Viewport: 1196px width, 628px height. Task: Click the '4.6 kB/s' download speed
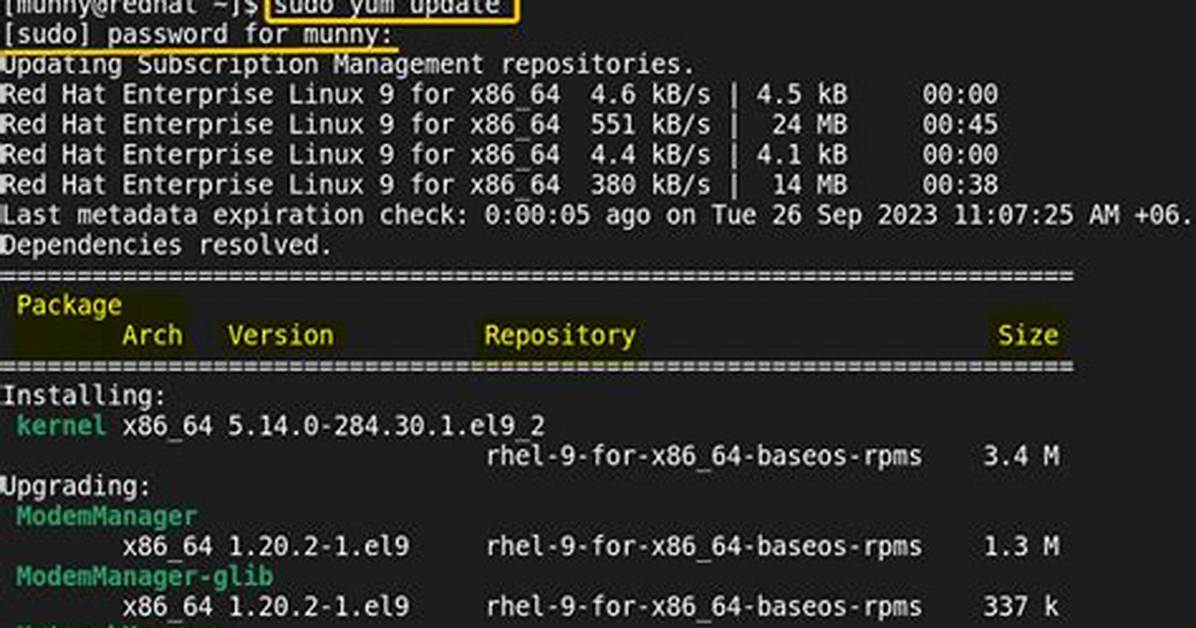point(650,95)
